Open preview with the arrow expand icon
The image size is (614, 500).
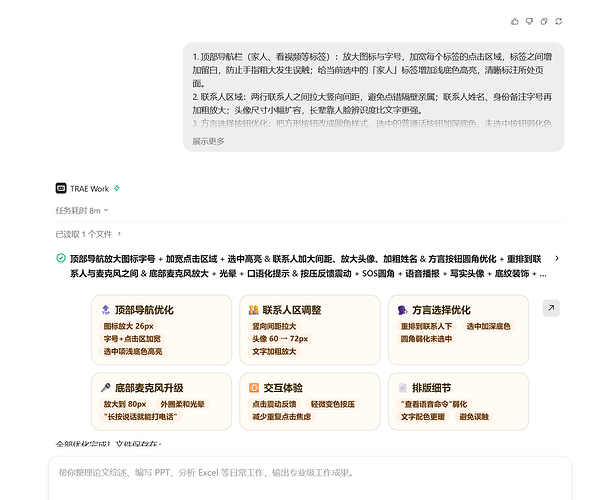[x=551, y=308]
